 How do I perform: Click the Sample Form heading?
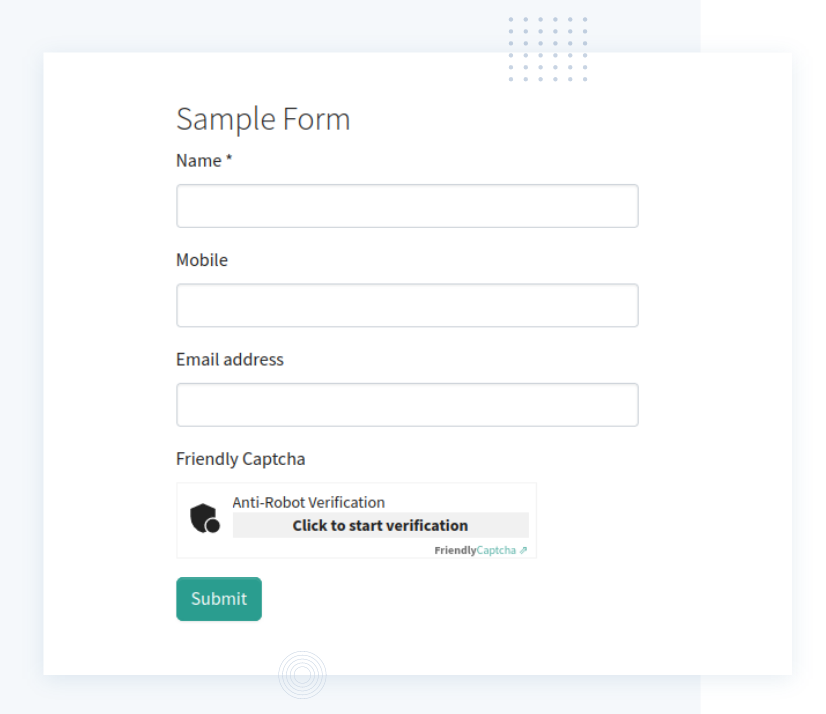coord(263,118)
